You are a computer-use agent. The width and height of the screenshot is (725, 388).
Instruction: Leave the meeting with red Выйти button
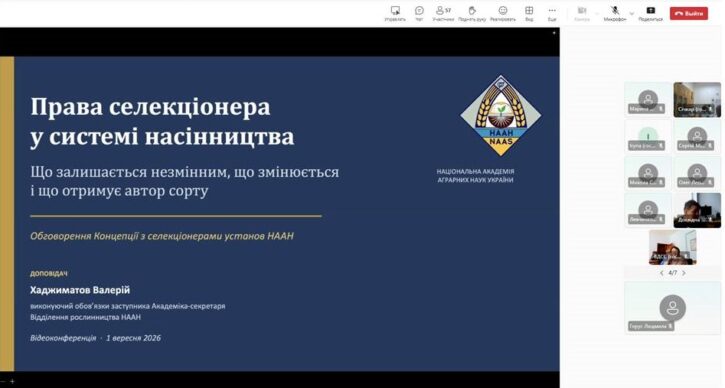pyautogui.click(x=688, y=13)
